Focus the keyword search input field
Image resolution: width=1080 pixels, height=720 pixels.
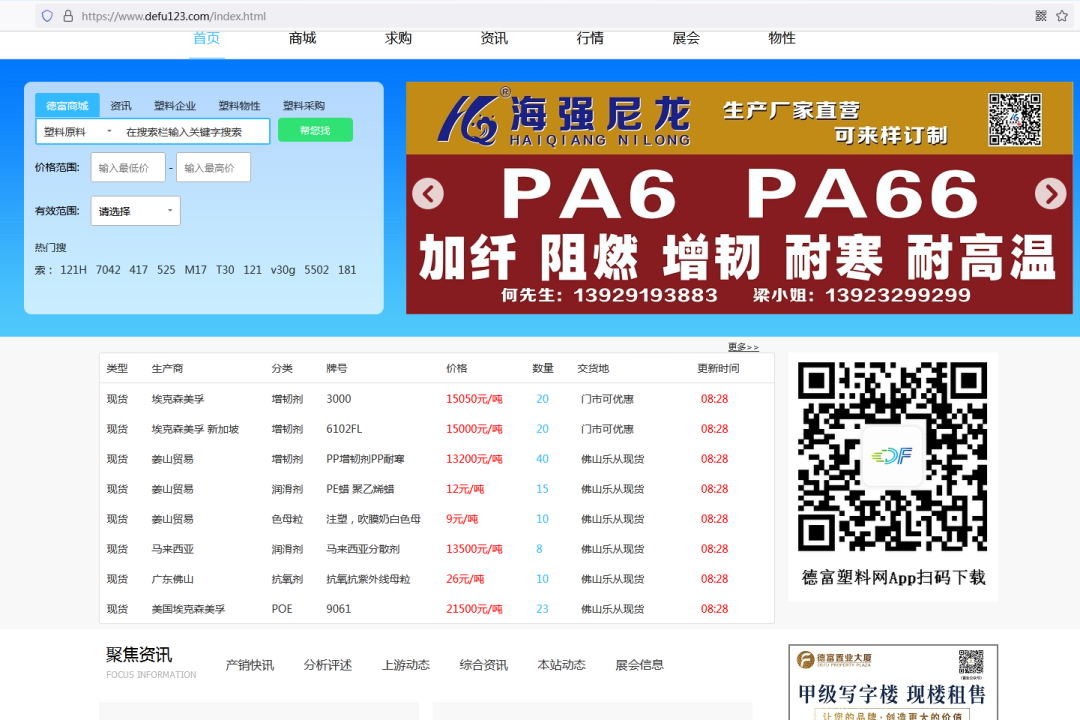193,132
